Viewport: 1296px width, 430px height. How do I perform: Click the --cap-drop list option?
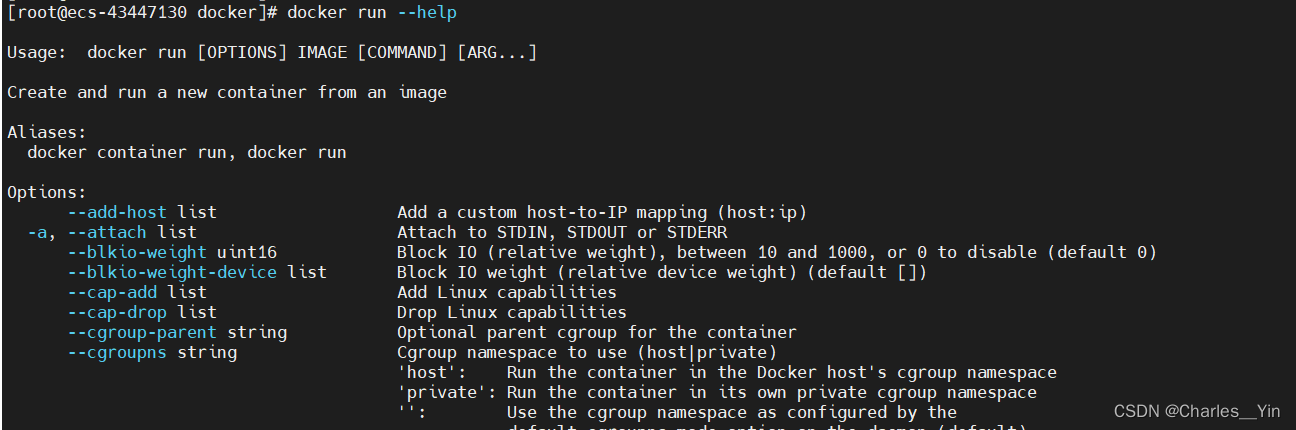[x=142, y=312]
